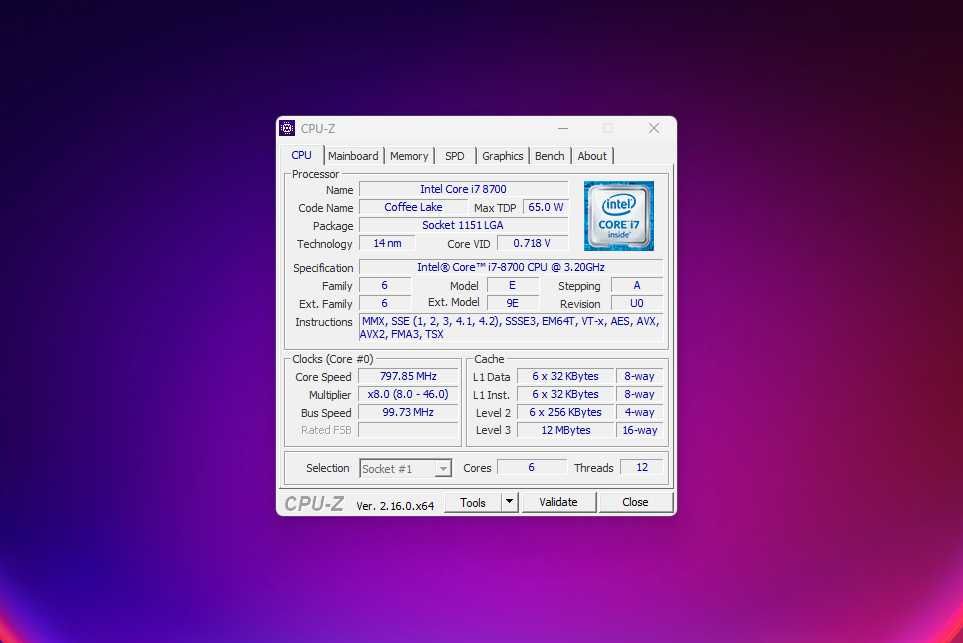This screenshot has width=963, height=643.
Task: Expand the Tools dropdown arrow
Action: point(509,502)
